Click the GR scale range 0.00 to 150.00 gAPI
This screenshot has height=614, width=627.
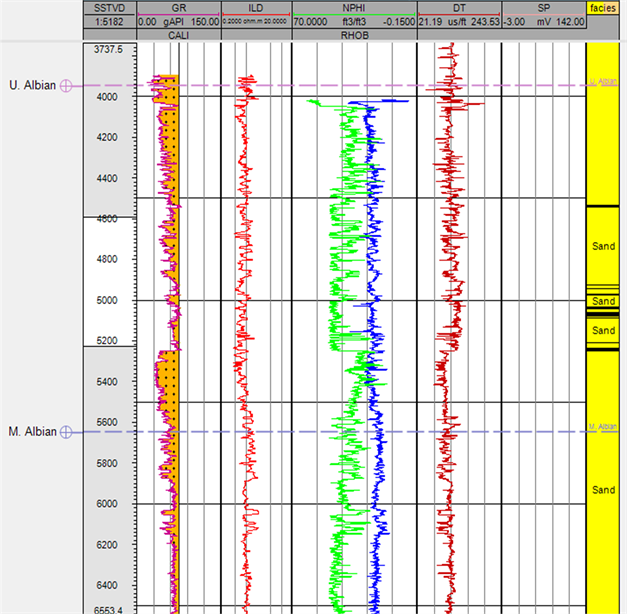[178, 20]
